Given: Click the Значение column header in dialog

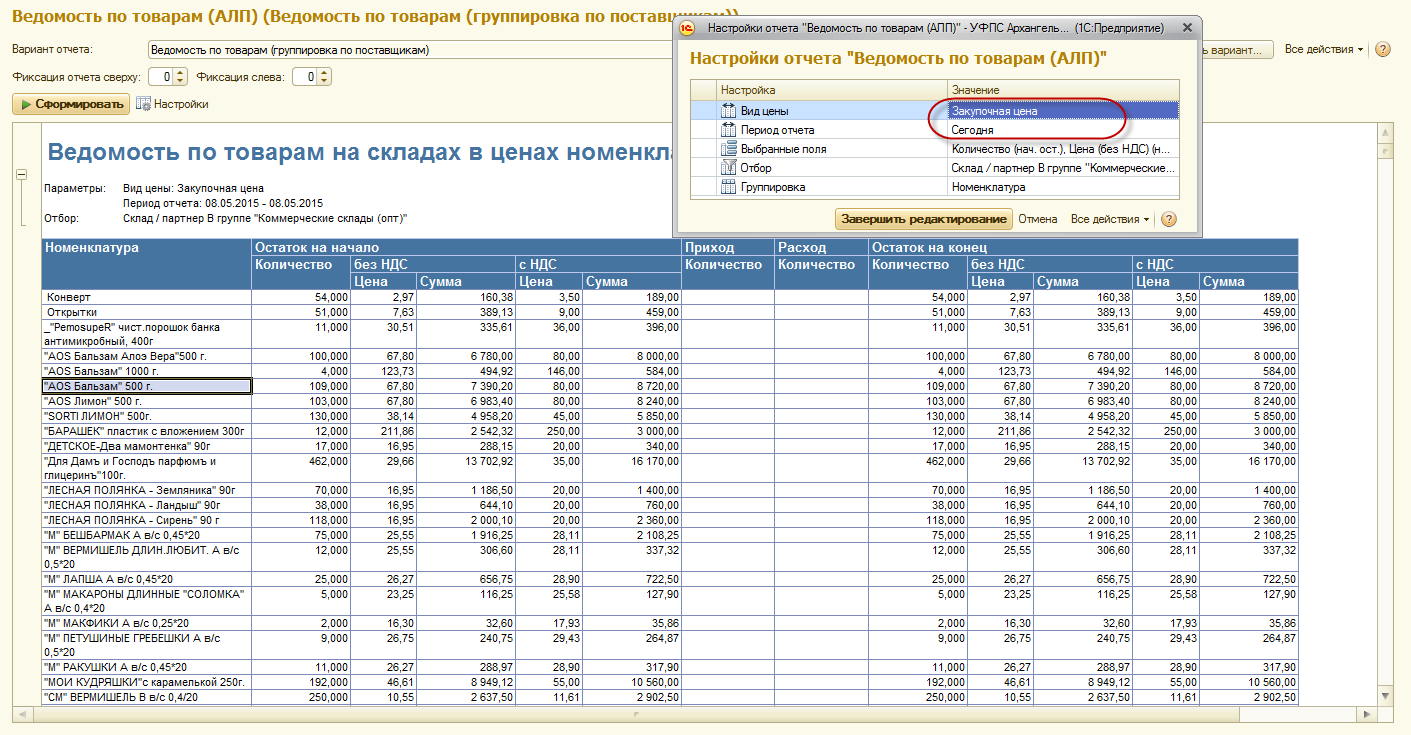Looking at the screenshot, I should click(x=1063, y=90).
